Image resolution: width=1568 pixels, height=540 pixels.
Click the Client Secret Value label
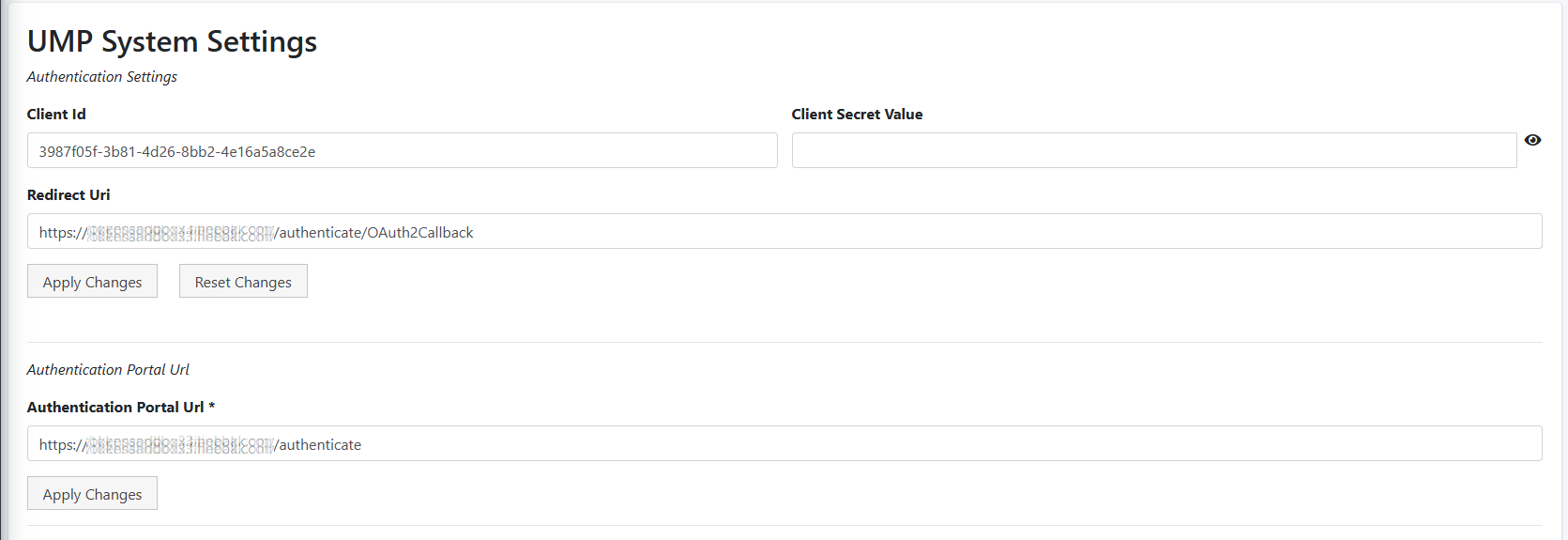point(857,115)
